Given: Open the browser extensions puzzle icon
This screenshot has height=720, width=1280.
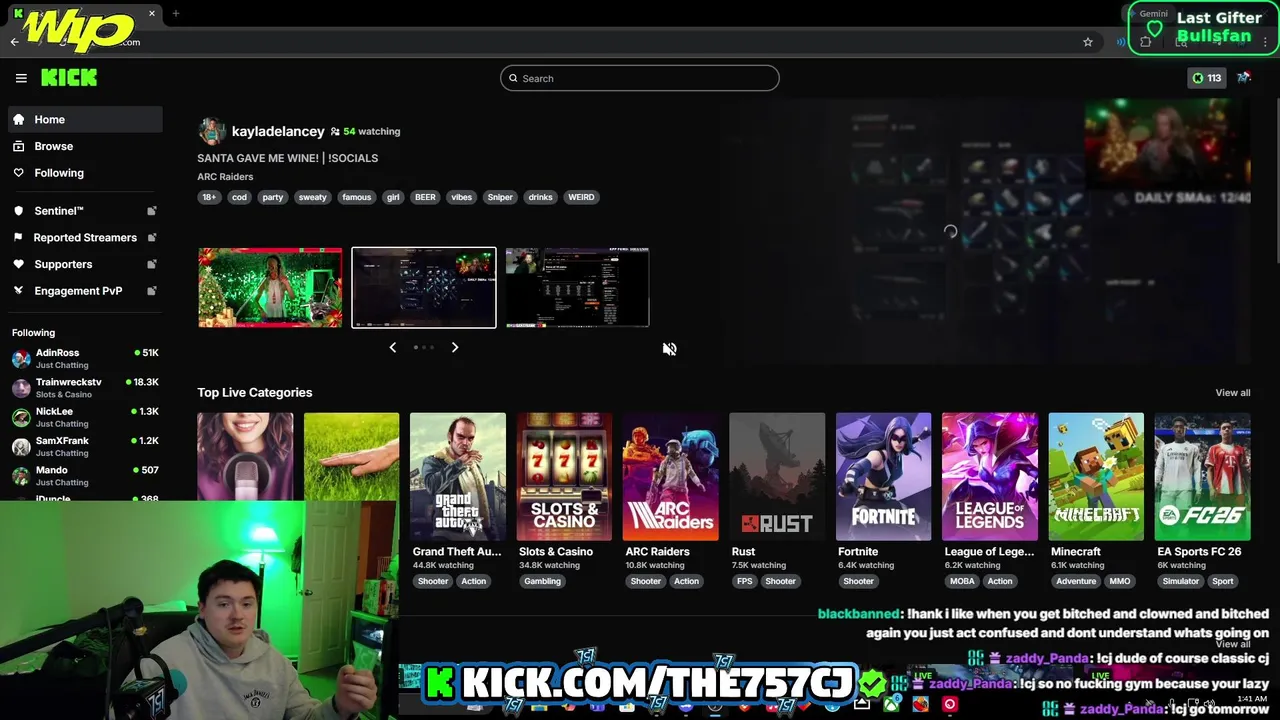Looking at the screenshot, I should point(1146,42).
